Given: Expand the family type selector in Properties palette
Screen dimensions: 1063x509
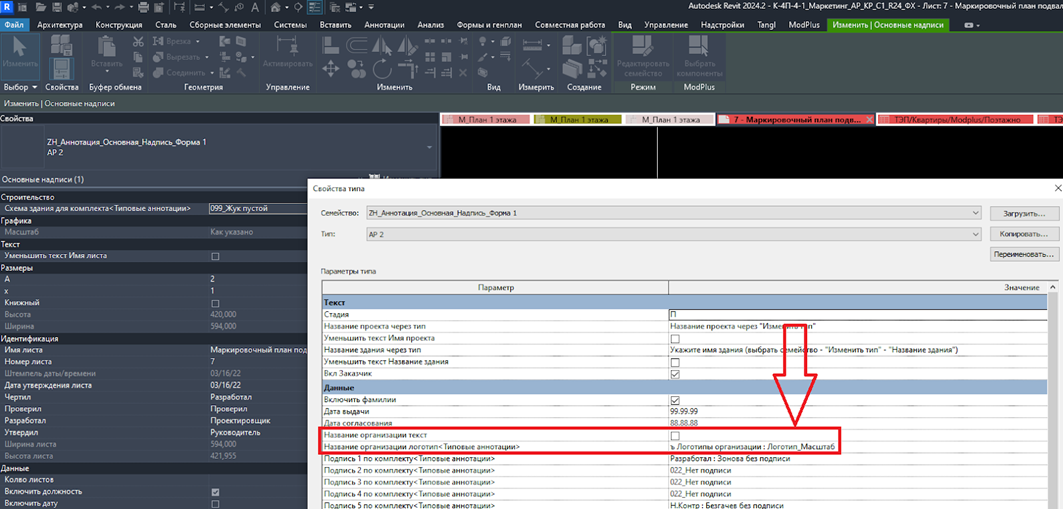Looking at the screenshot, I should [x=429, y=147].
